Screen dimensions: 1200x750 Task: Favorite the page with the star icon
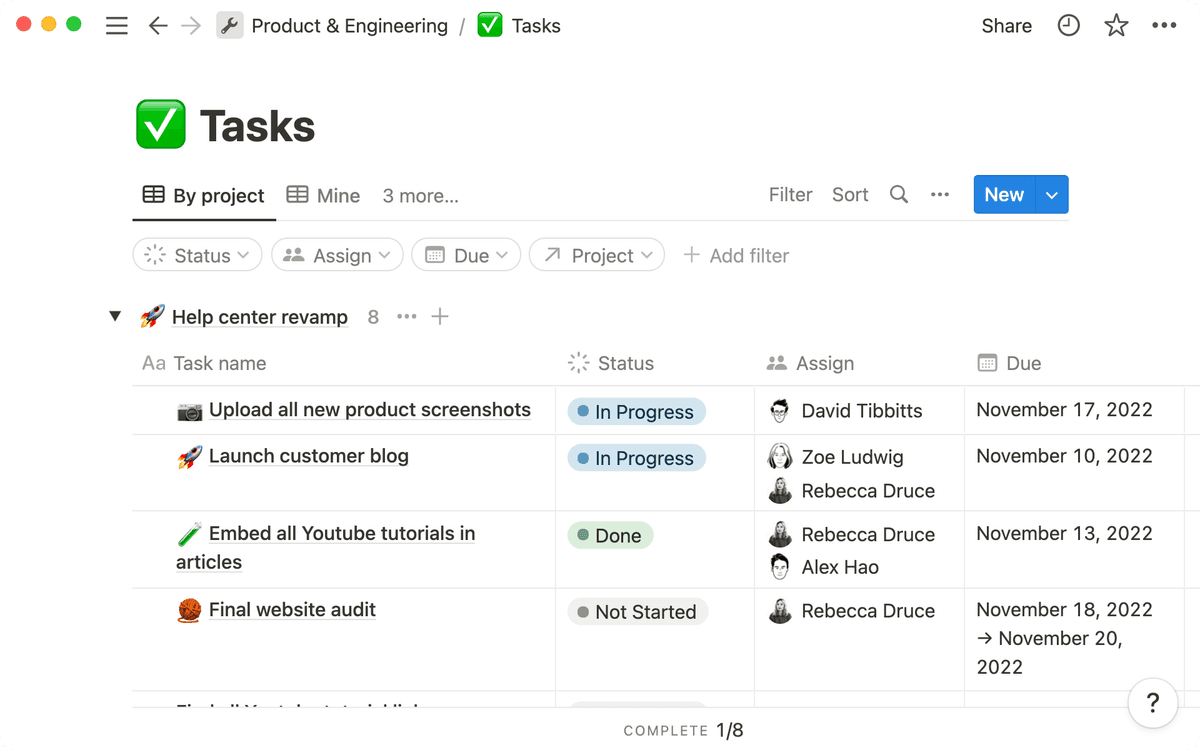click(1116, 25)
